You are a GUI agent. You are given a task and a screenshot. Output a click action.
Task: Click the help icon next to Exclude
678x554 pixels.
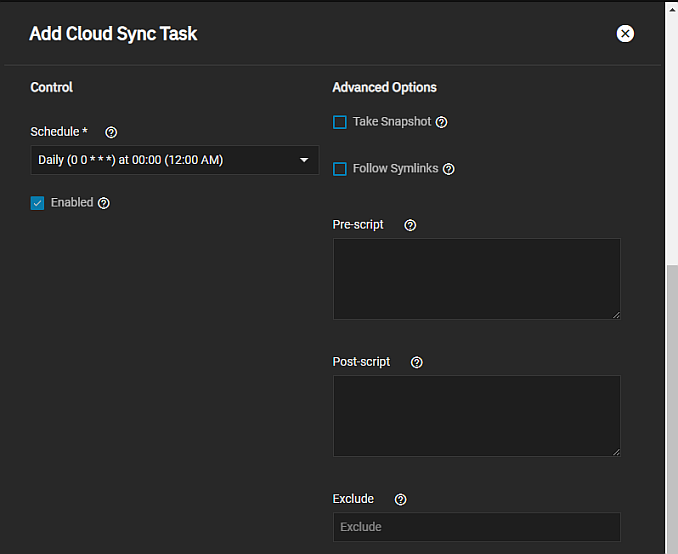click(400, 499)
